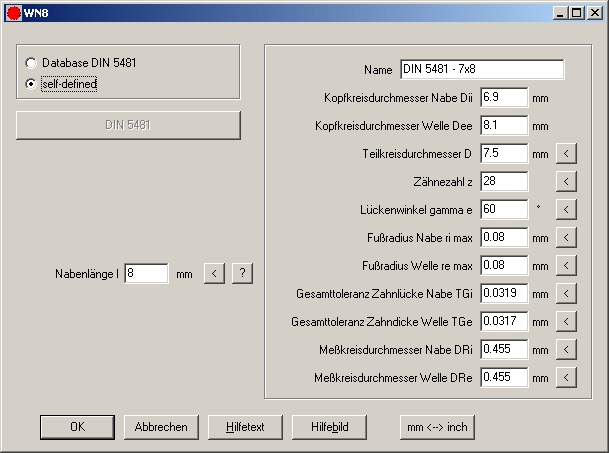
Task: Click the '<' button beside Teilkreisdurchmesser D
Action: (566, 154)
